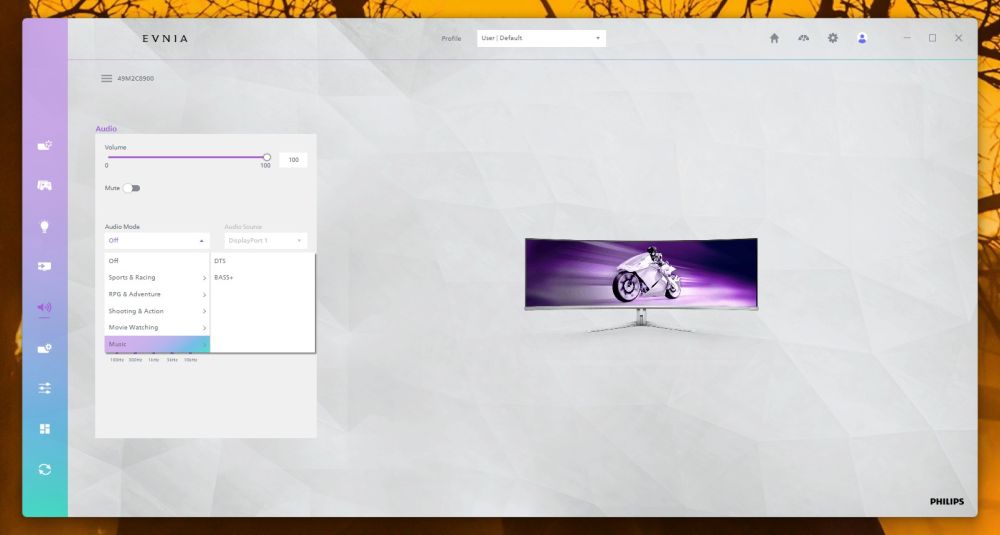
Task: Open the sliders adjustment section in the sidebar
Action: pos(44,388)
